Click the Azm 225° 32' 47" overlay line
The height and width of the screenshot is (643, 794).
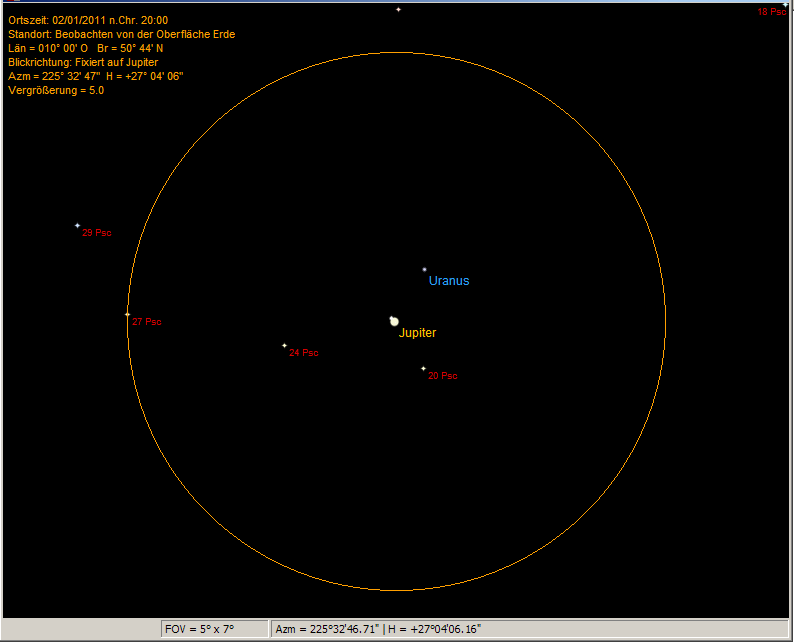(x=96, y=76)
